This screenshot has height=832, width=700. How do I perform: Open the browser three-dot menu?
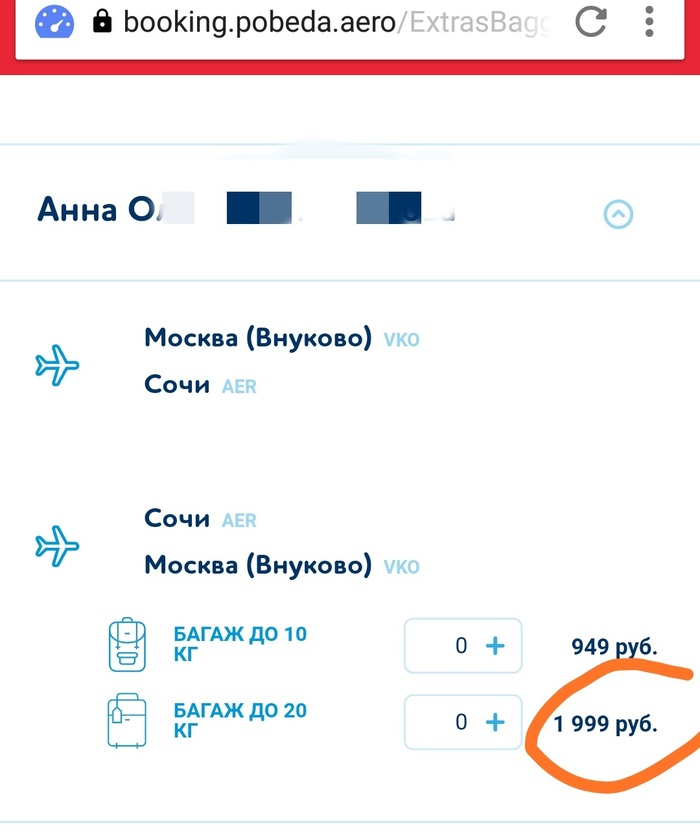[x=649, y=22]
